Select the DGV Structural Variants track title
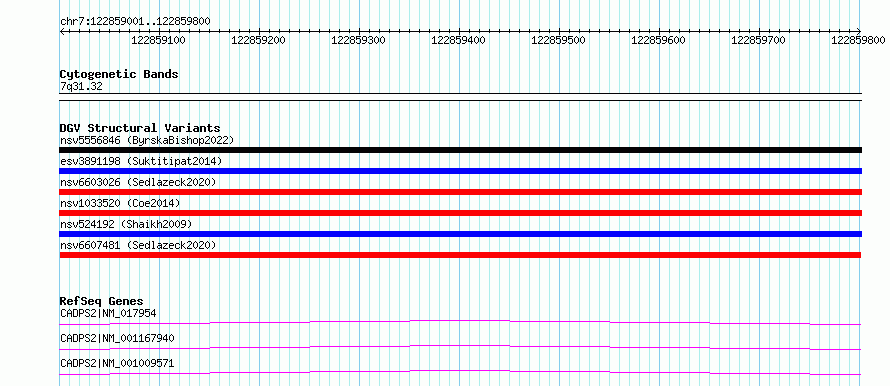The image size is (890, 386). pos(140,128)
